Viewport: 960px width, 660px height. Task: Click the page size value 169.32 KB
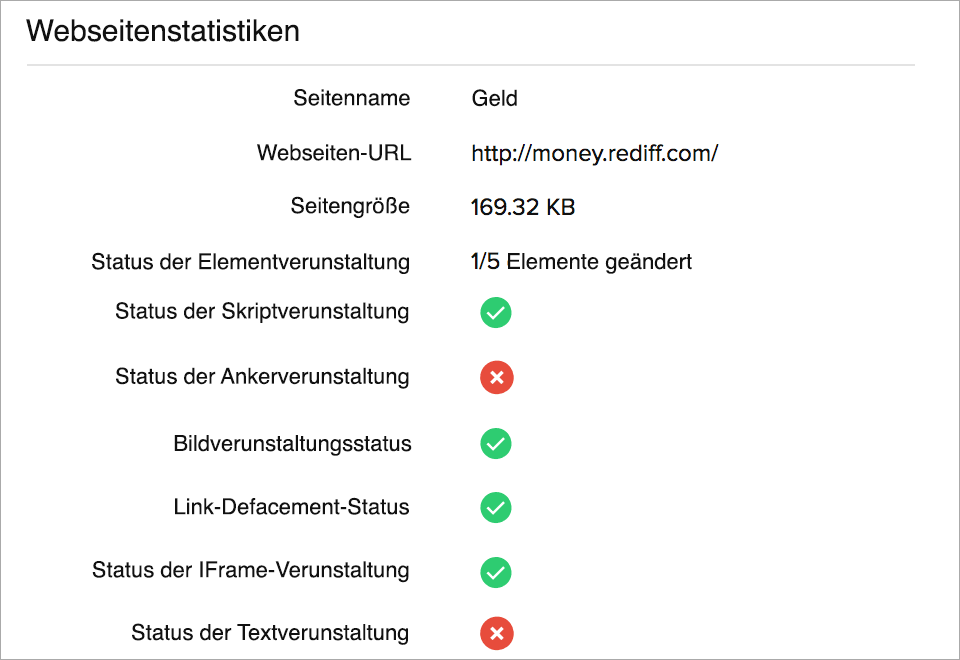522,208
